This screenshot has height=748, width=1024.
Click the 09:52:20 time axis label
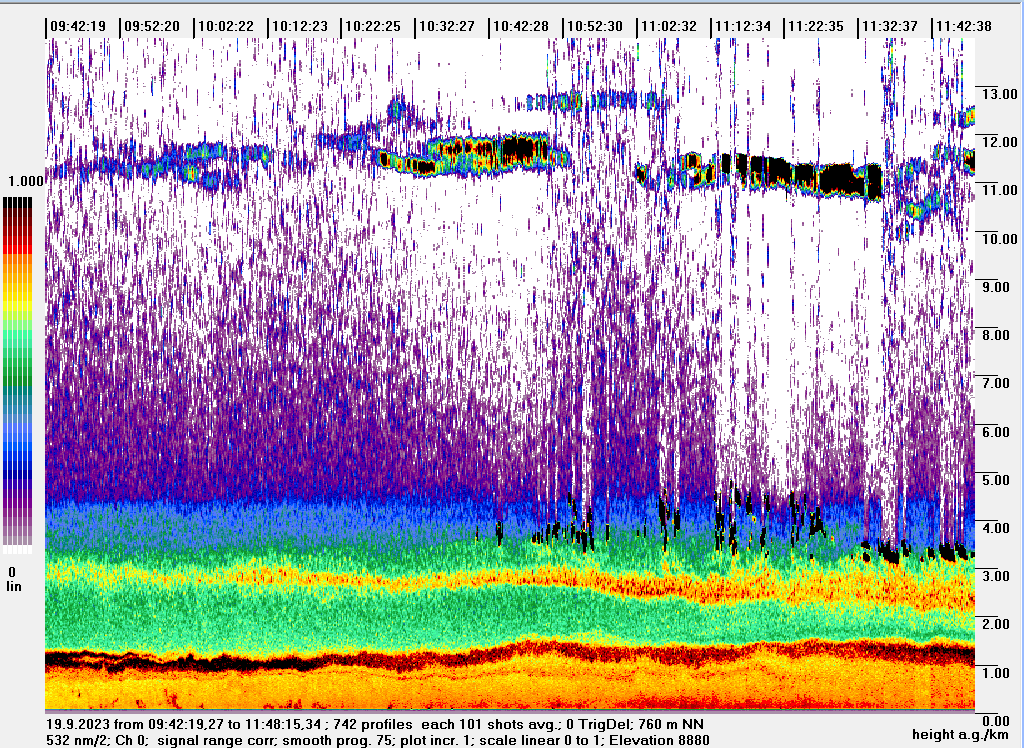[x=152, y=27]
